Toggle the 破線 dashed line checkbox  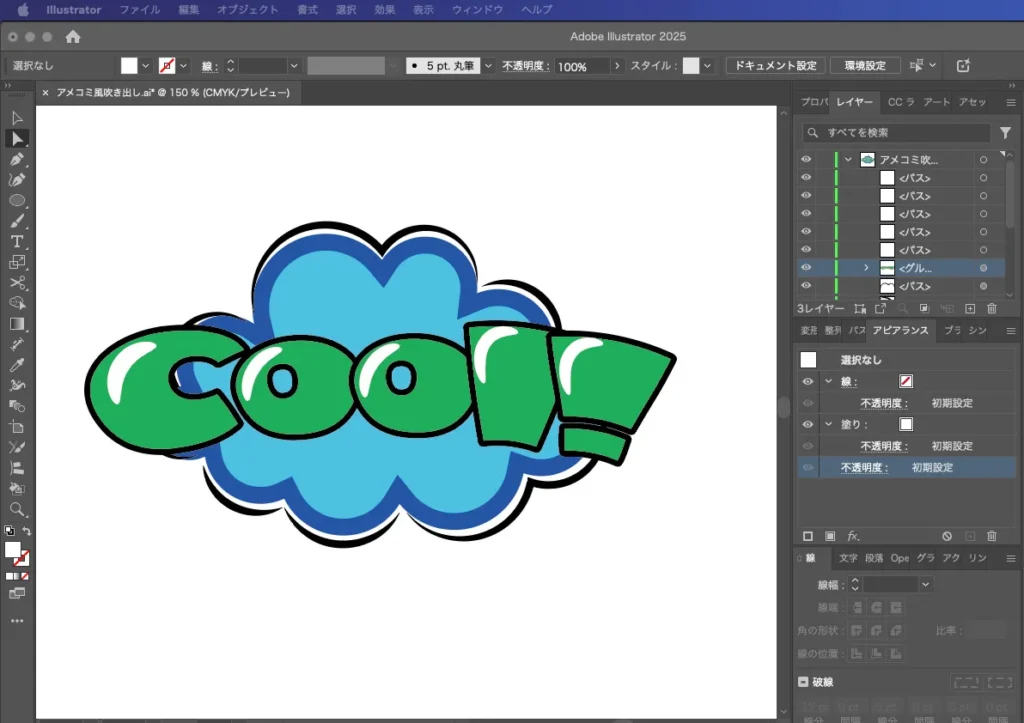(804, 682)
